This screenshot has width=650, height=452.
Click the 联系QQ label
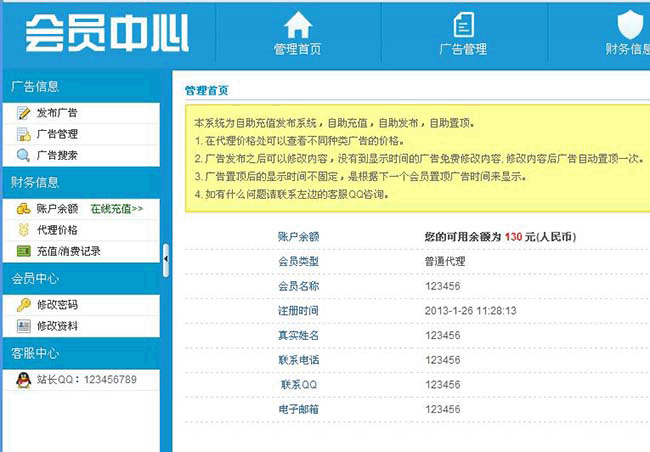pyautogui.click(x=298, y=384)
